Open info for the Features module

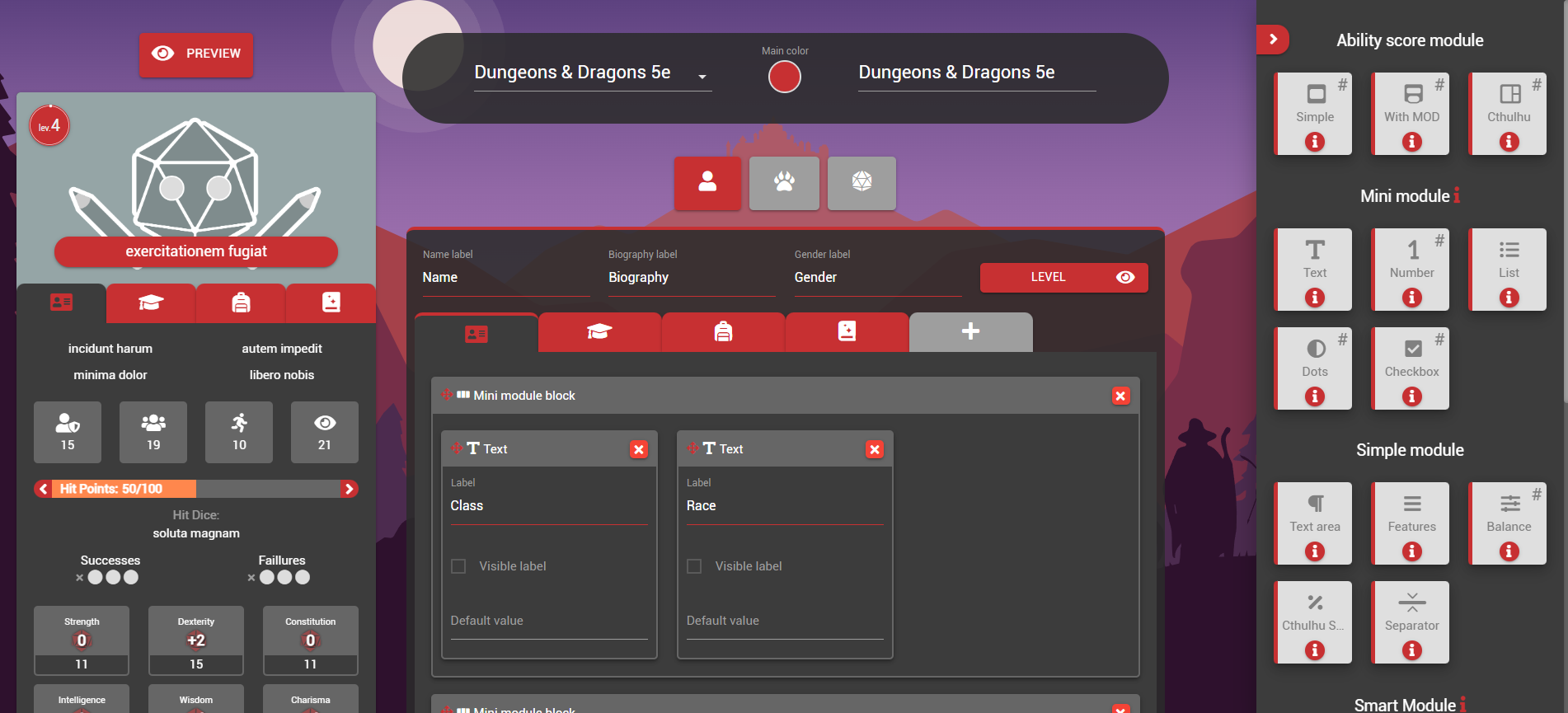point(1412,551)
